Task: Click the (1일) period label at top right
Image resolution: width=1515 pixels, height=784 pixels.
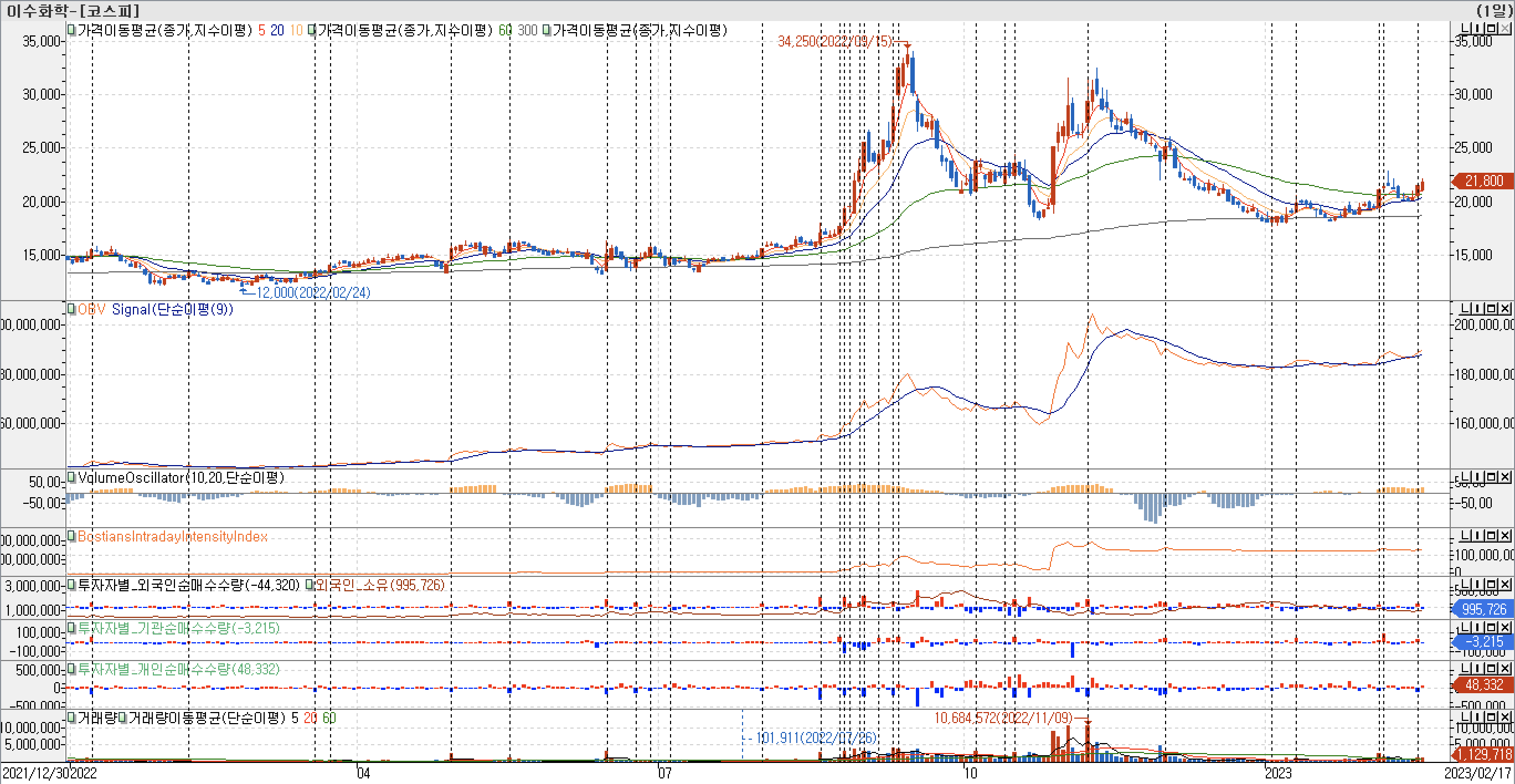Action: 1495,11
